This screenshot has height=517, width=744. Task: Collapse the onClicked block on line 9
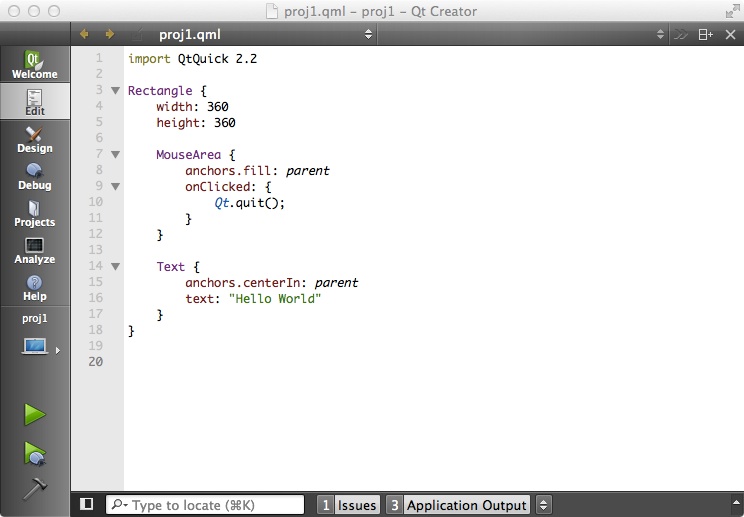(115, 186)
